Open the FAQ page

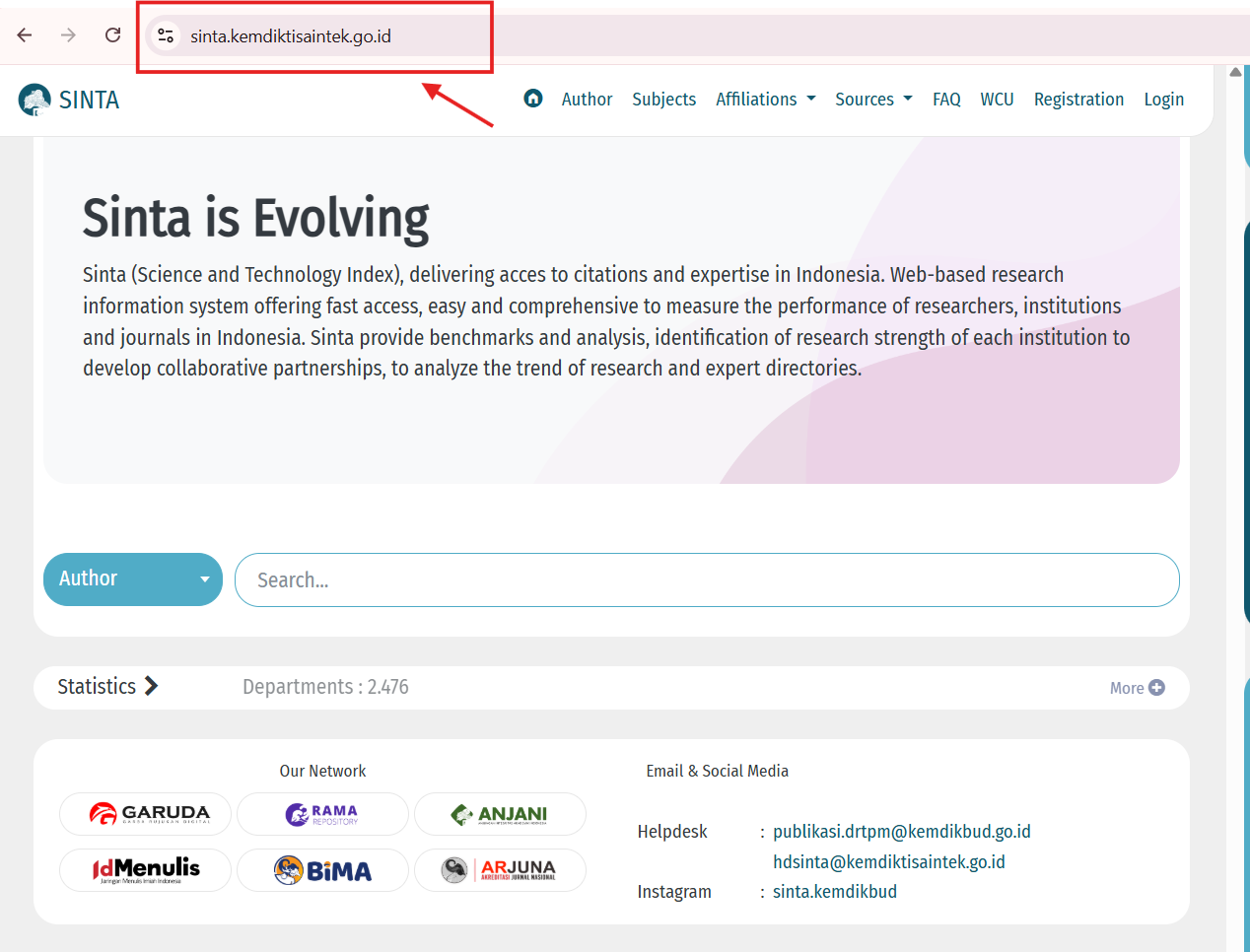[x=946, y=100]
